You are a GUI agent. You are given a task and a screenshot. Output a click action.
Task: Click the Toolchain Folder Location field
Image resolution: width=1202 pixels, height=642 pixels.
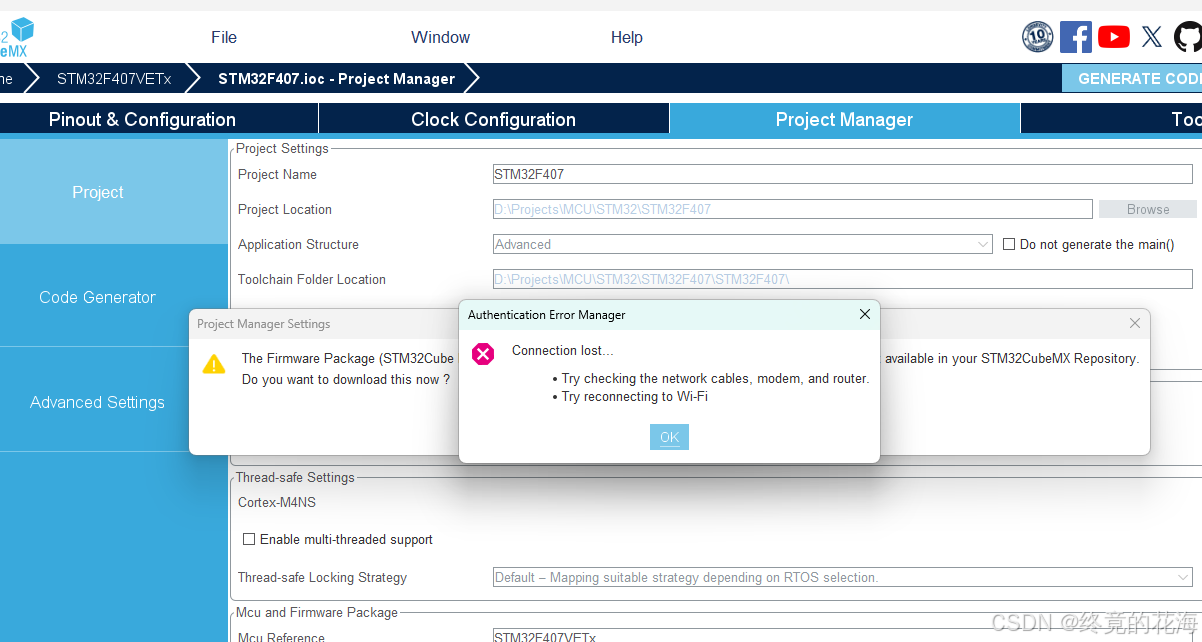coord(842,279)
